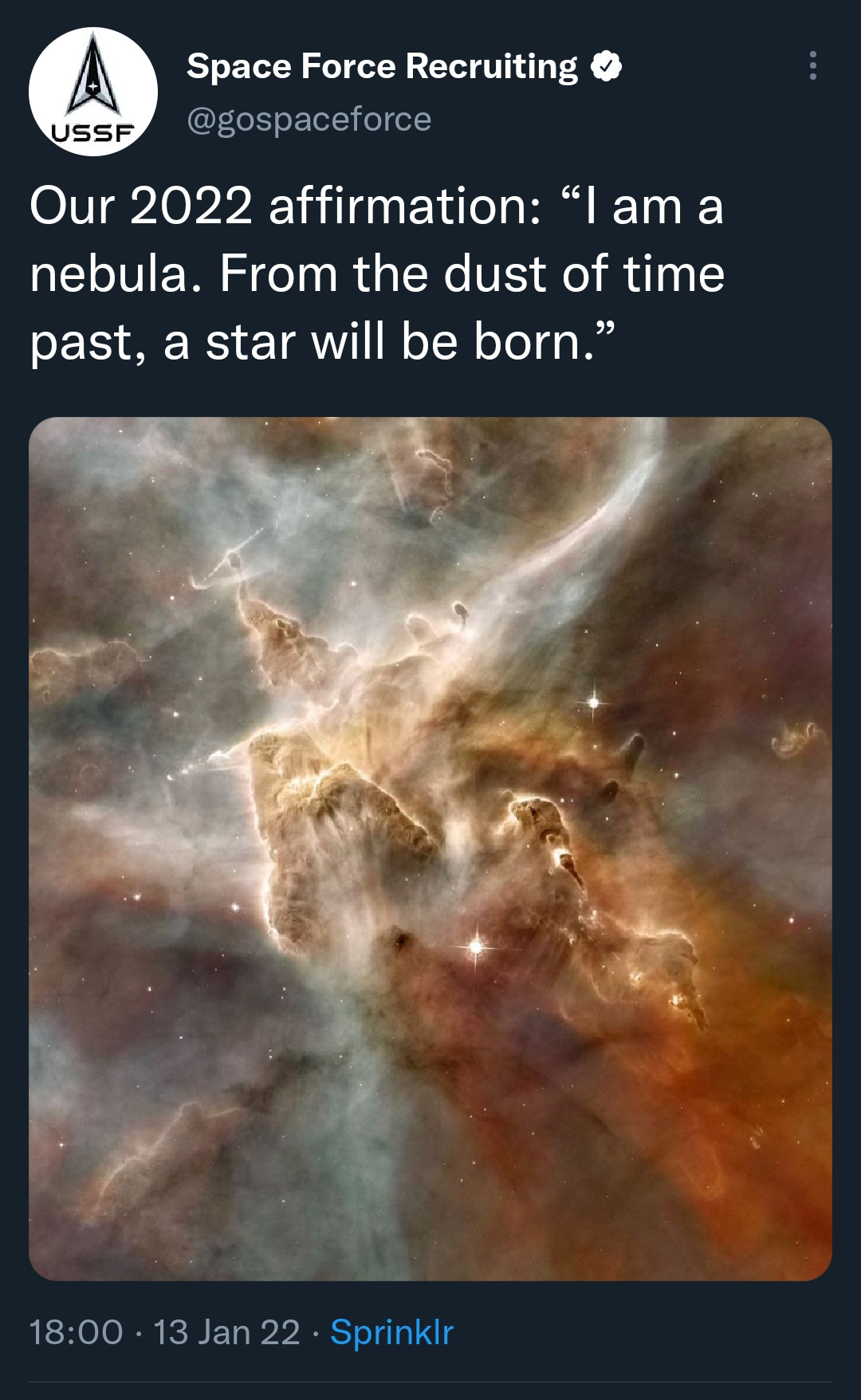
Task: Open the Space Force Recruiting display name
Action: pos(382,66)
